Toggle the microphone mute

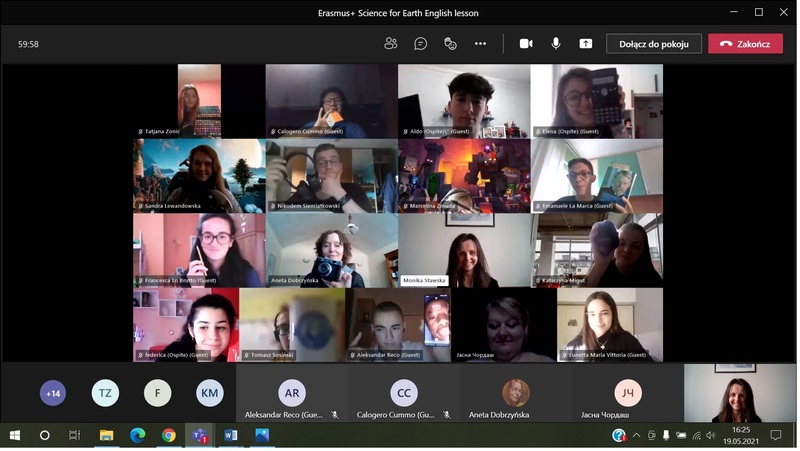pos(556,44)
